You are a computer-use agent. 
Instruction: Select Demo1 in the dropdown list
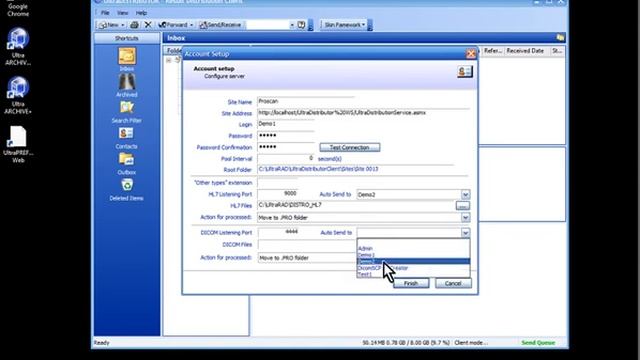(413, 255)
